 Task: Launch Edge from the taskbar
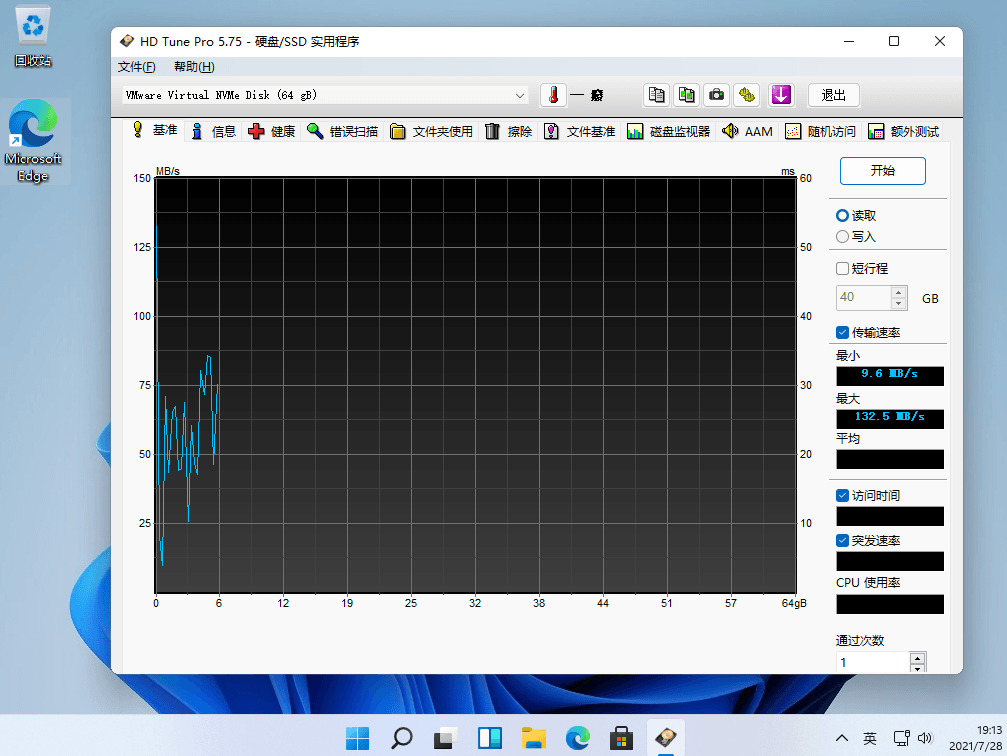coord(577,738)
